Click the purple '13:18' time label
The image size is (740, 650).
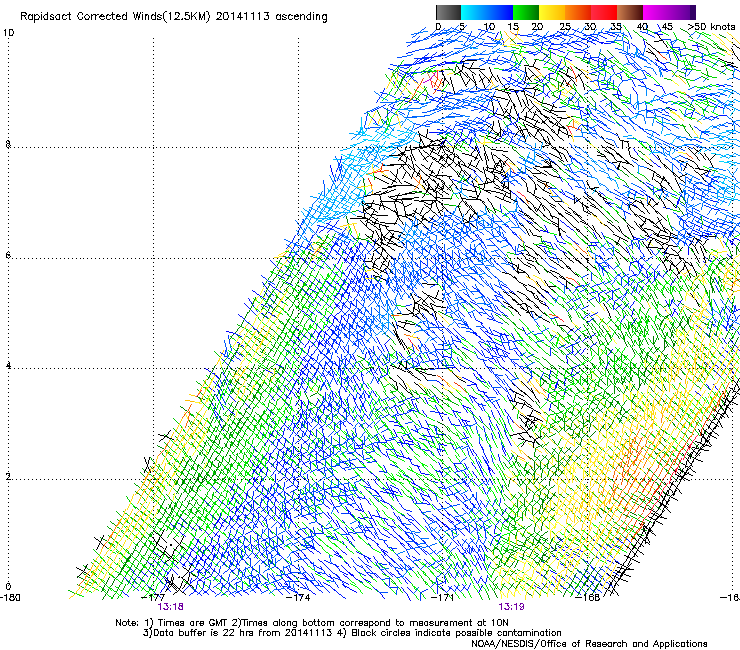tap(170, 607)
